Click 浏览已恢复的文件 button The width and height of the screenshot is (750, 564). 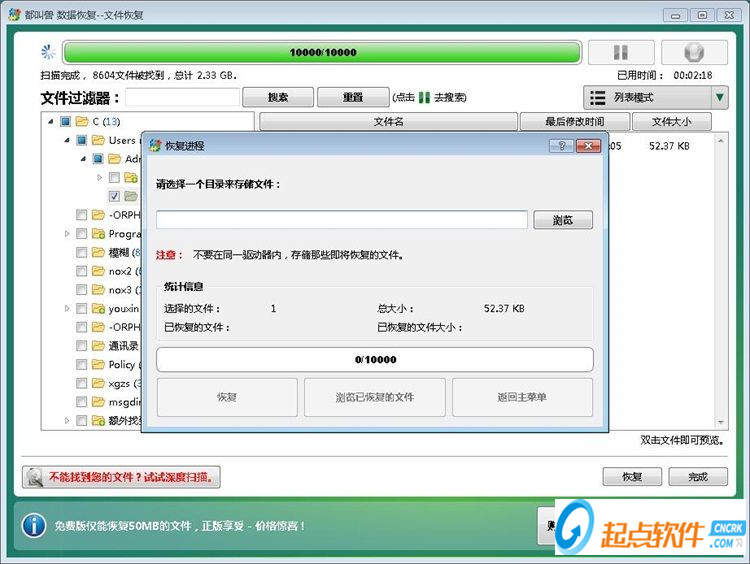(x=375, y=397)
